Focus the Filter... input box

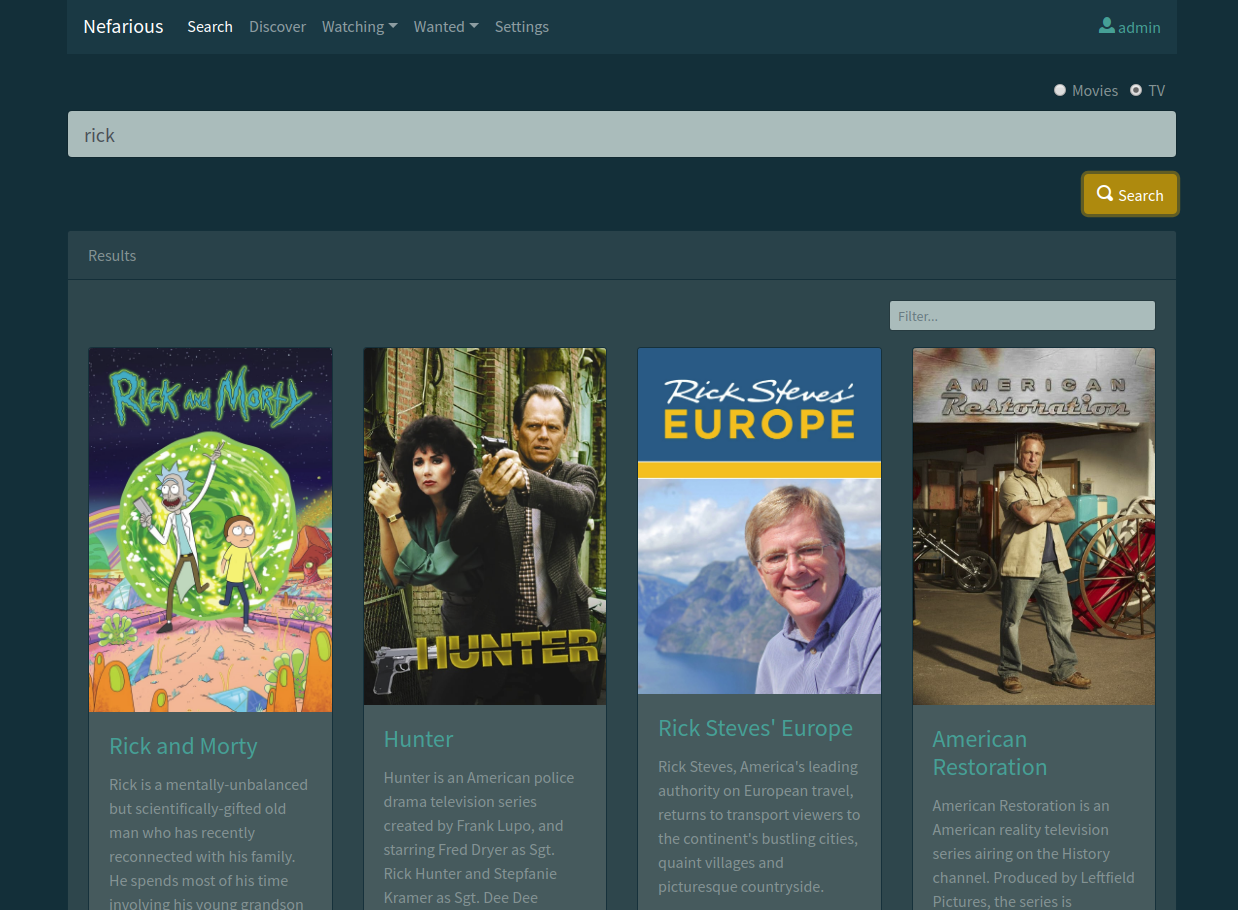click(x=1022, y=316)
